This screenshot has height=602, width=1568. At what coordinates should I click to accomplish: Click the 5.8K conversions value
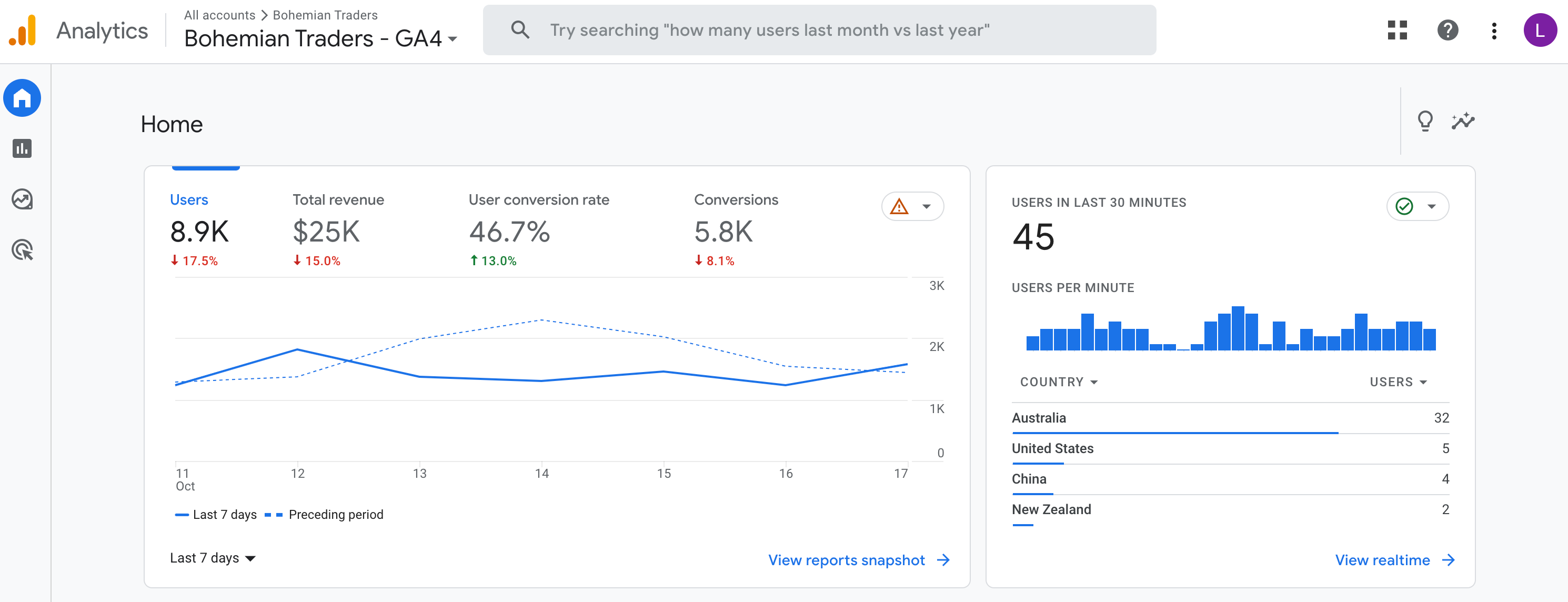click(723, 232)
